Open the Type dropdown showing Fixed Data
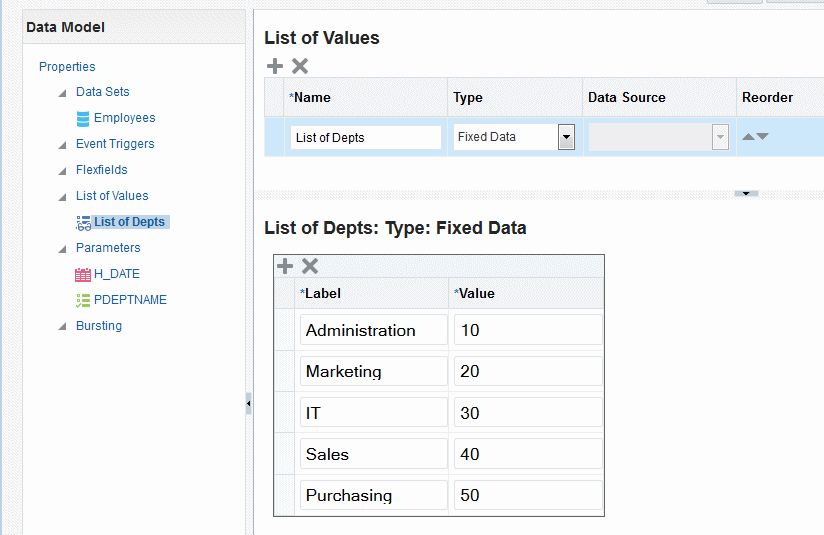This screenshot has height=535, width=824. pyautogui.click(x=566, y=138)
